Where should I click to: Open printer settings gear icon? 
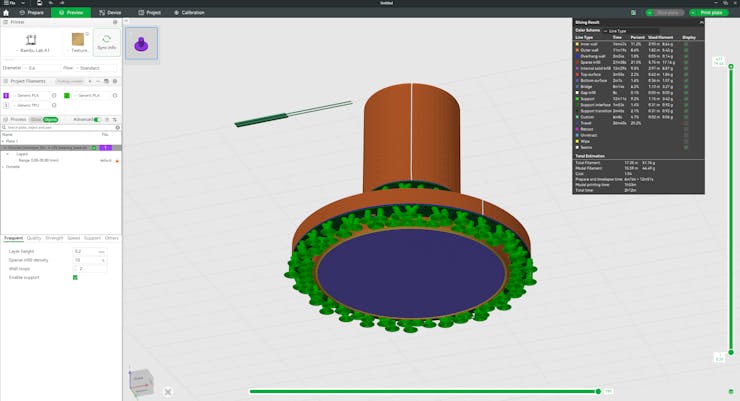[x=116, y=21]
